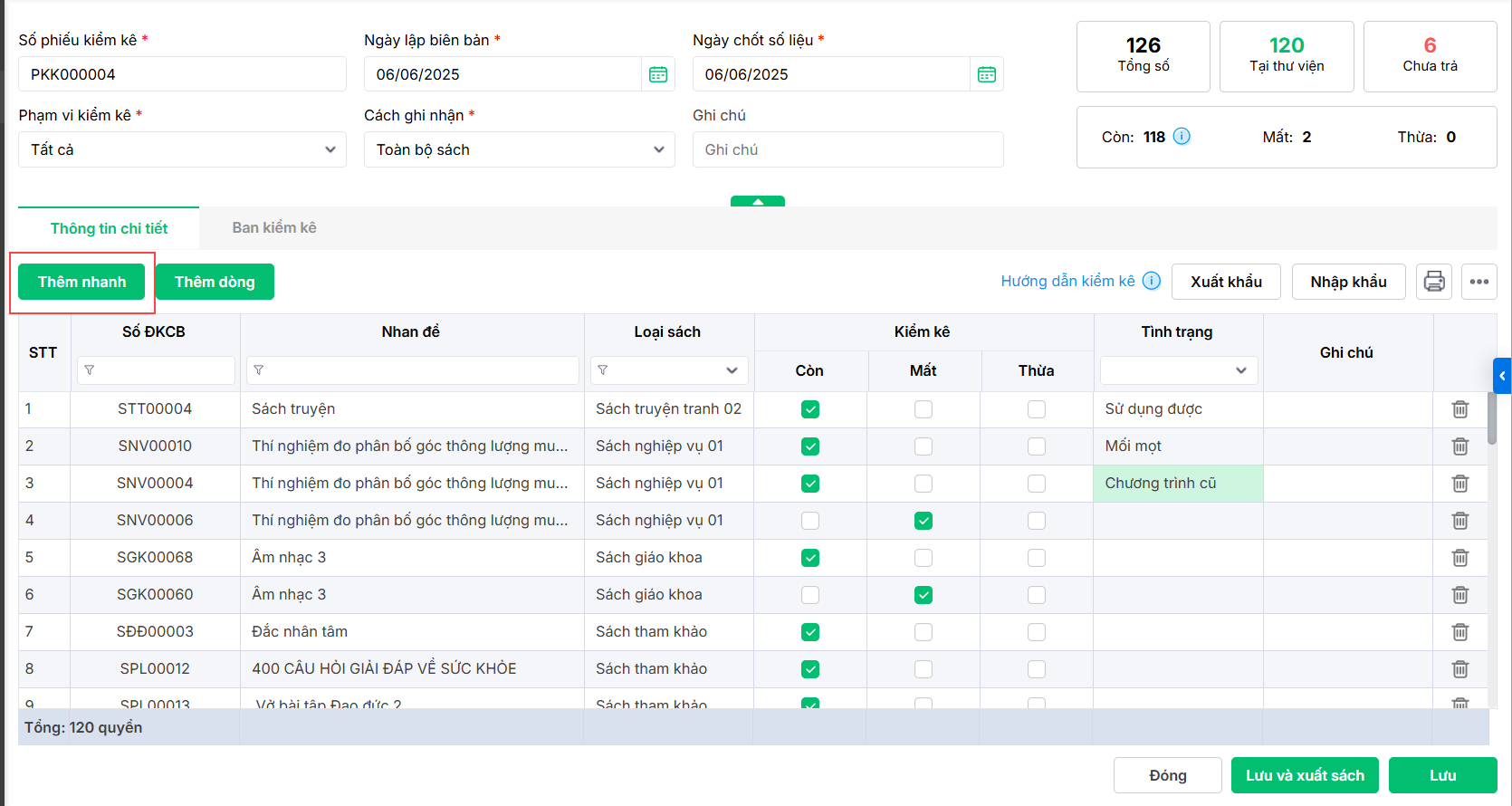Delete row SGK00068 with trash icon
1512x806 pixels.
click(x=1460, y=558)
